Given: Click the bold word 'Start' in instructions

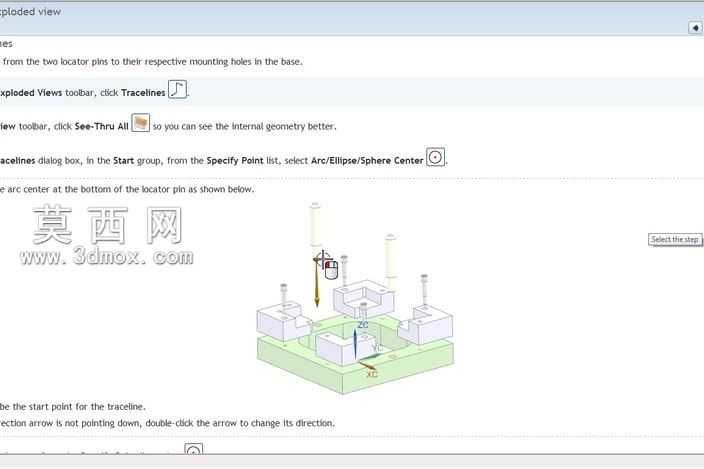Looking at the screenshot, I should (x=123, y=161).
